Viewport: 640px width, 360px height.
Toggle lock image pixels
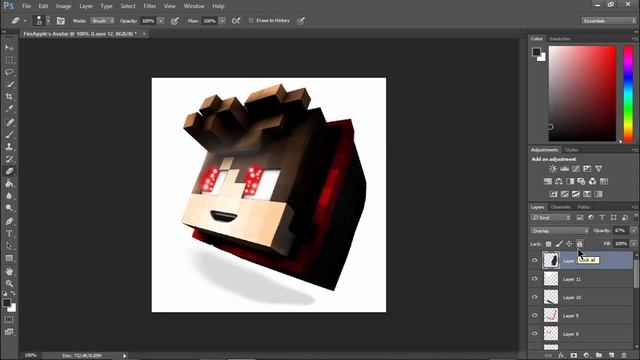(x=559, y=244)
